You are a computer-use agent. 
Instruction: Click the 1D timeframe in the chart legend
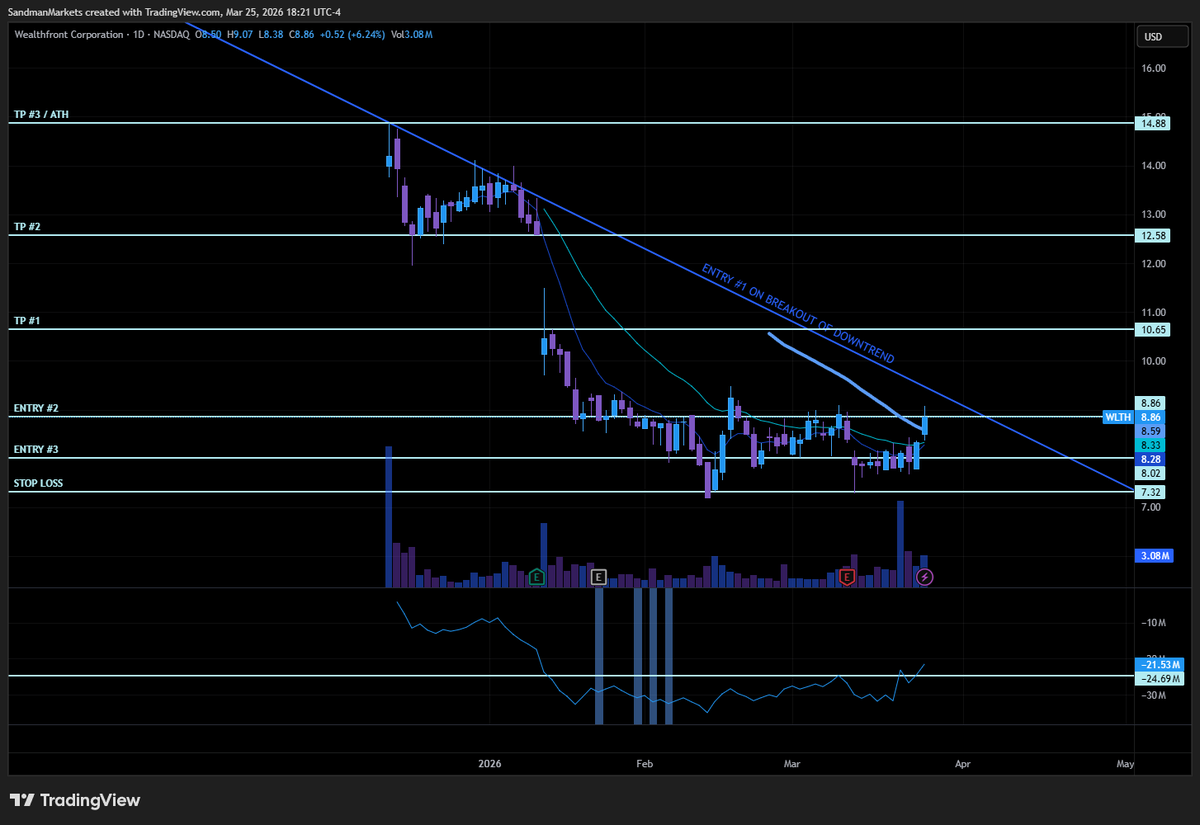click(136, 33)
